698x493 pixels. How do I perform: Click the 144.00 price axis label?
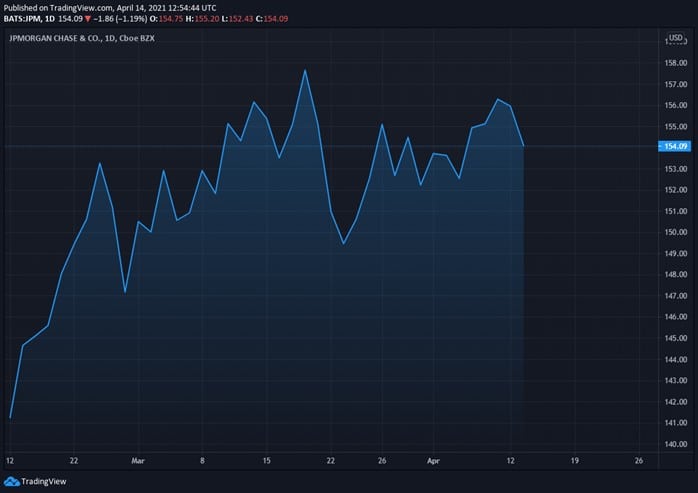pyautogui.click(x=676, y=359)
